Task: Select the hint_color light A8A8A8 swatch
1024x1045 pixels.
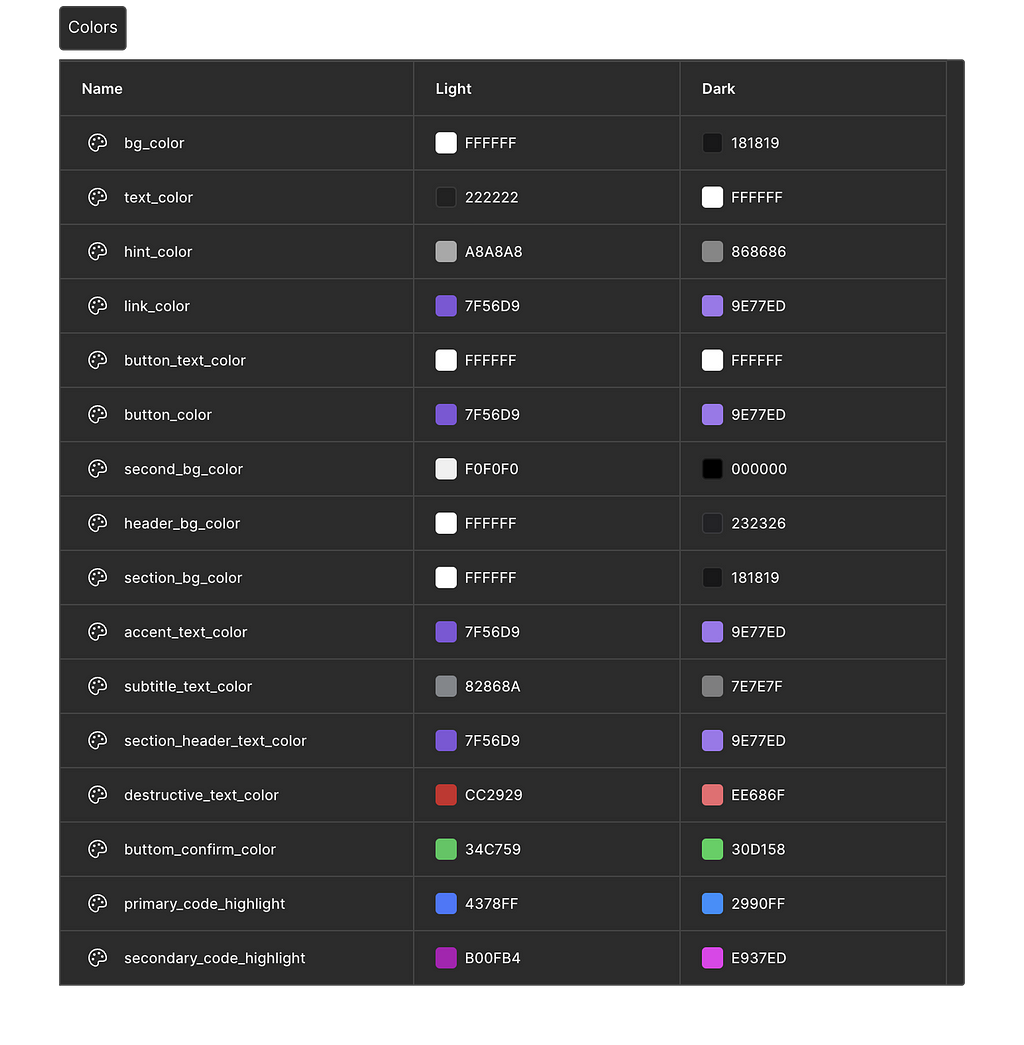Action: click(x=446, y=251)
